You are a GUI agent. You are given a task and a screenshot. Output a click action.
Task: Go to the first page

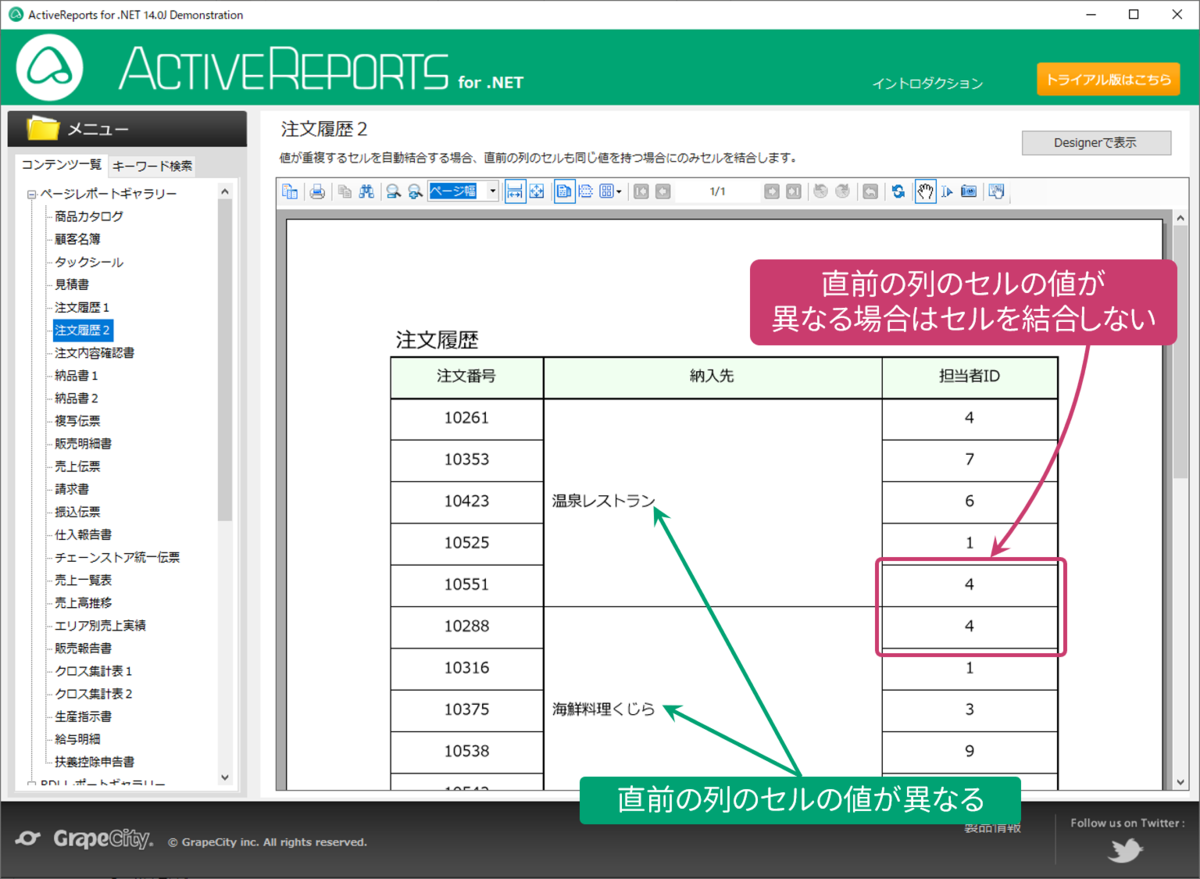(641, 191)
